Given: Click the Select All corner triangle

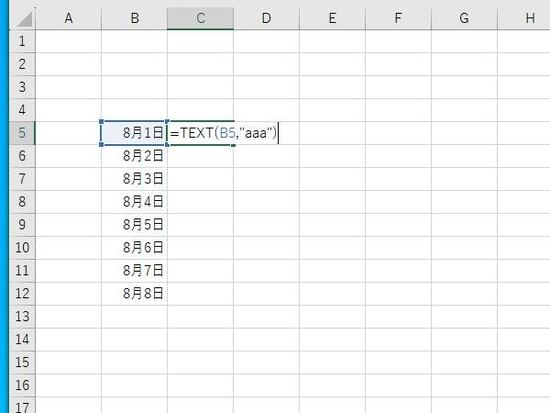Looking at the screenshot, I should (24, 19).
